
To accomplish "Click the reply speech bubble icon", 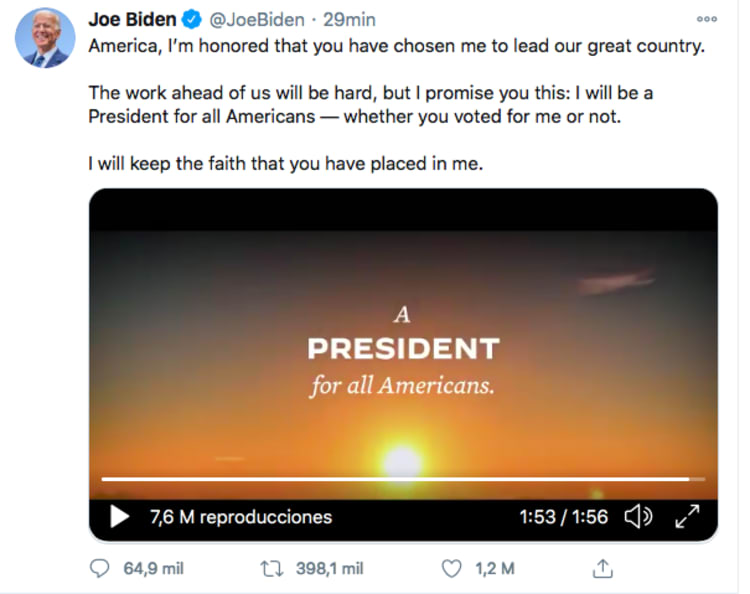I will pos(99,569).
